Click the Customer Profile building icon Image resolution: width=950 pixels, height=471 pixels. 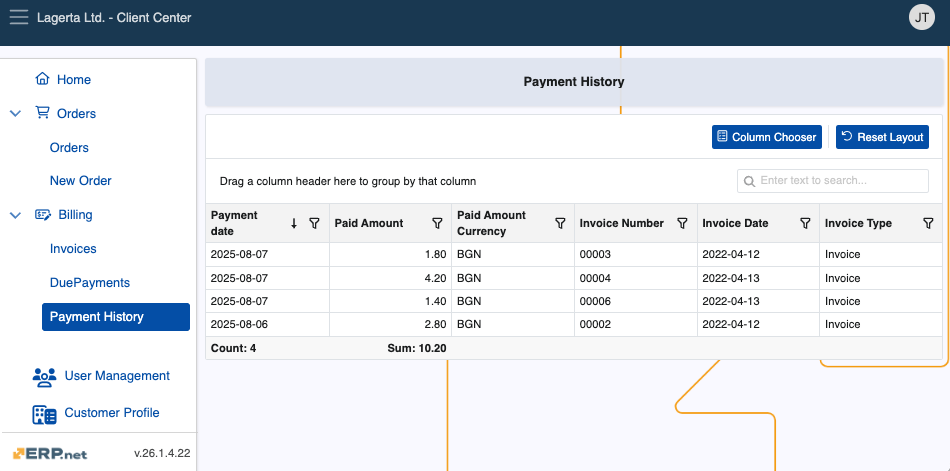(x=44, y=414)
